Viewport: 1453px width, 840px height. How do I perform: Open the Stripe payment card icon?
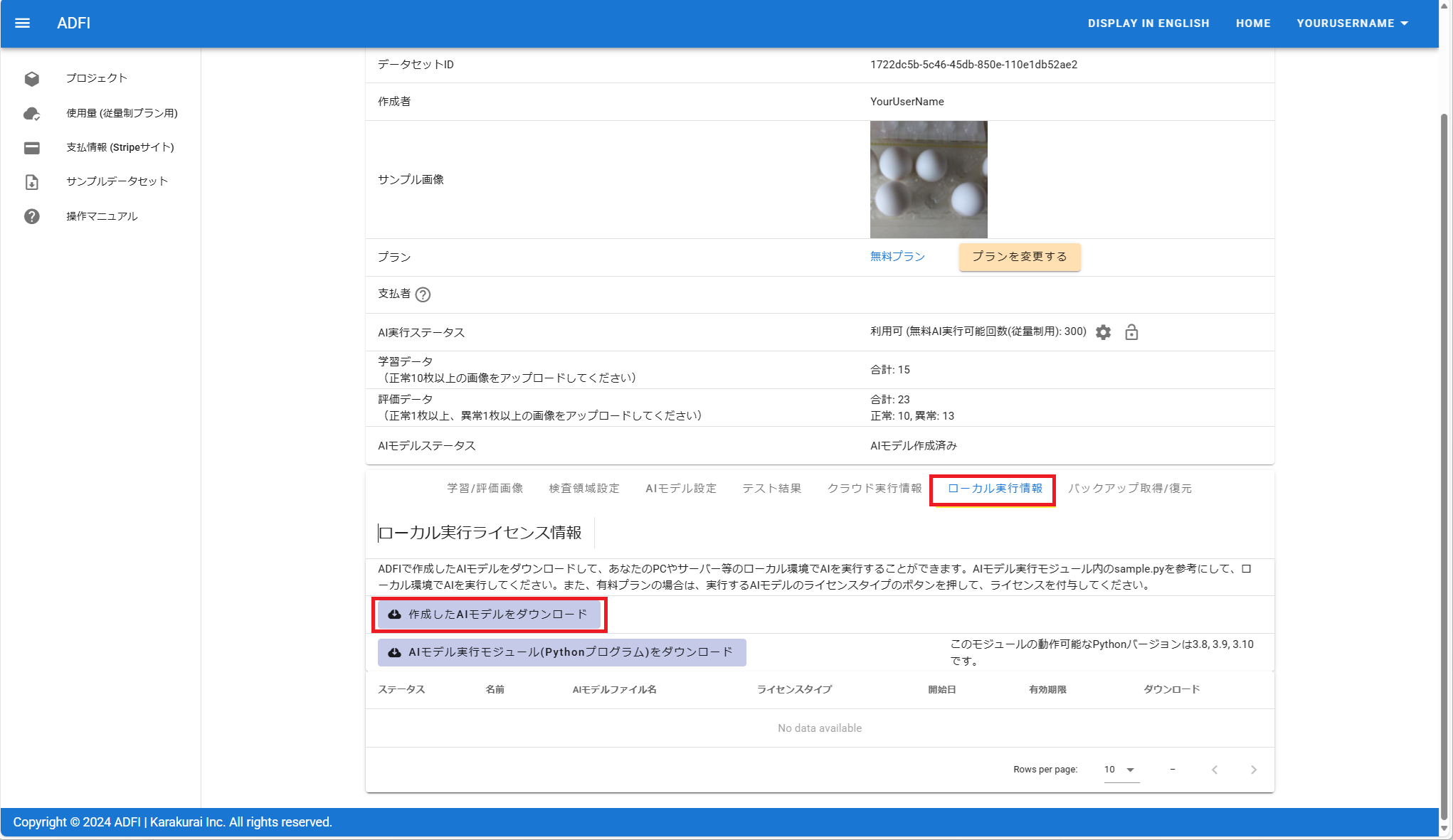pos(31,148)
